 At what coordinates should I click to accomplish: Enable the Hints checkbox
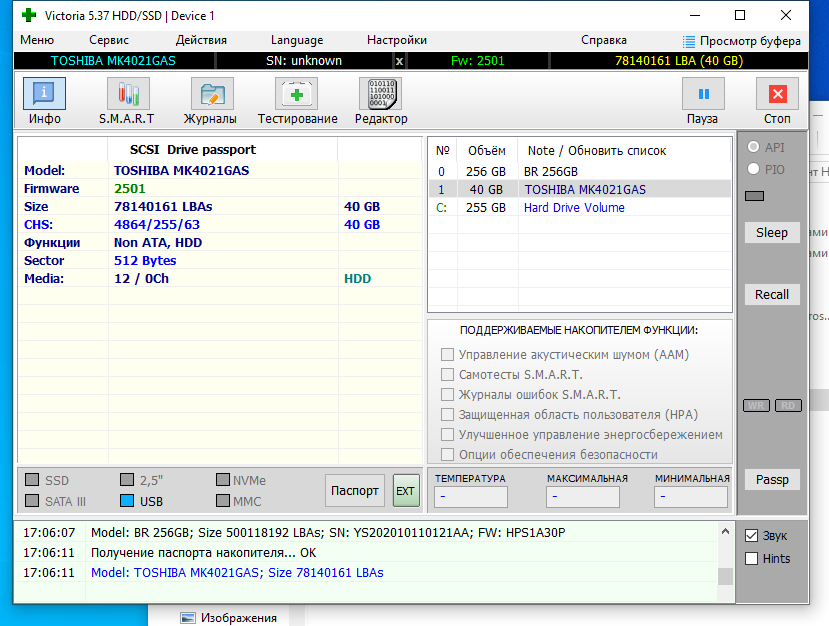751,558
